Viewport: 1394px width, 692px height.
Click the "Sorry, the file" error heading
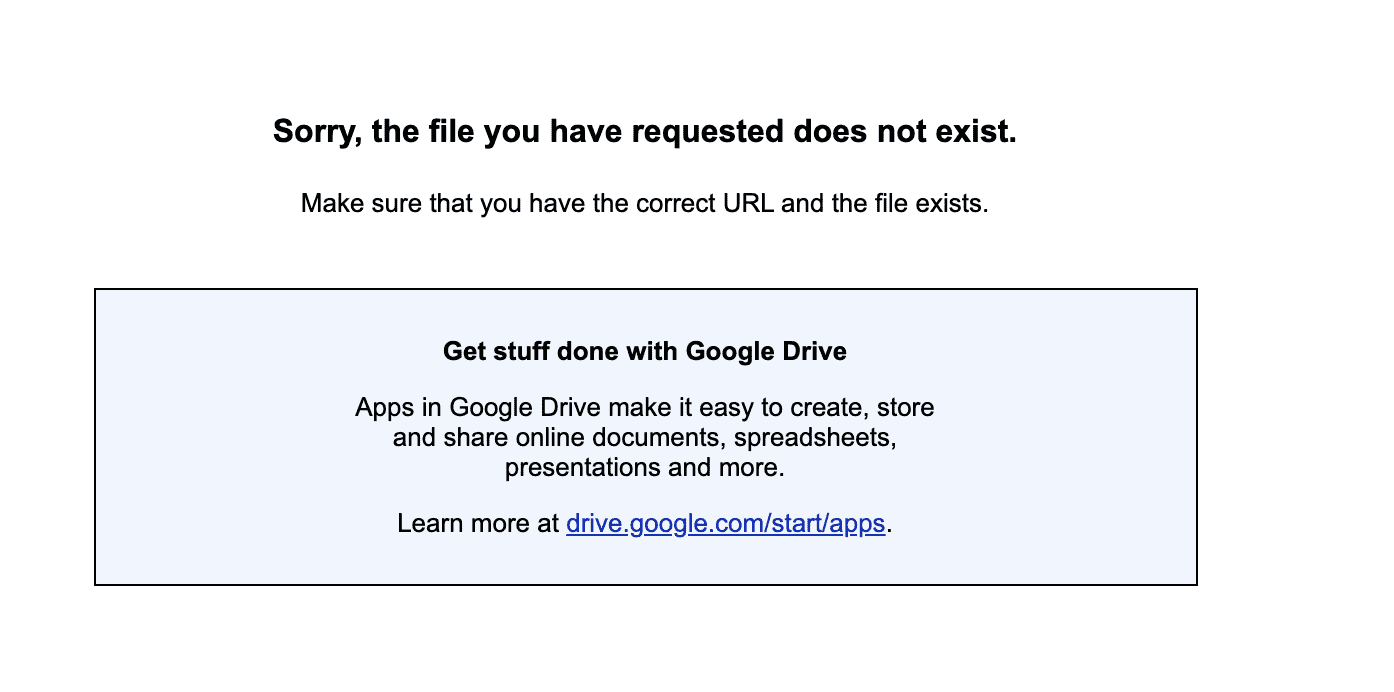coord(645,131)
